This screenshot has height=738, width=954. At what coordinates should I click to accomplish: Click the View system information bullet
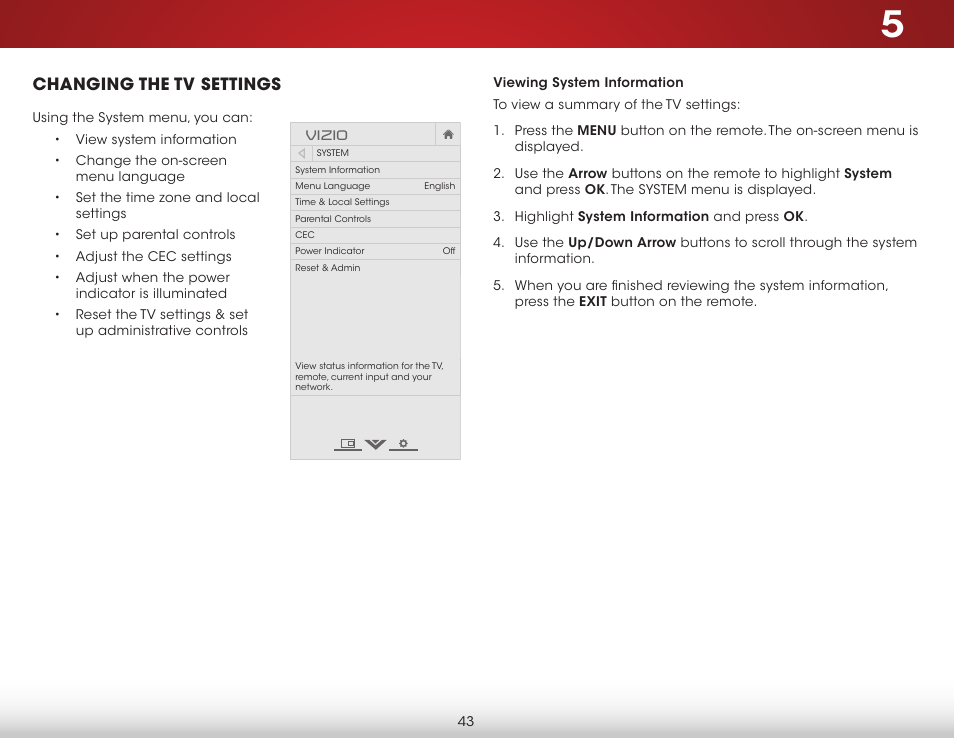156,139
